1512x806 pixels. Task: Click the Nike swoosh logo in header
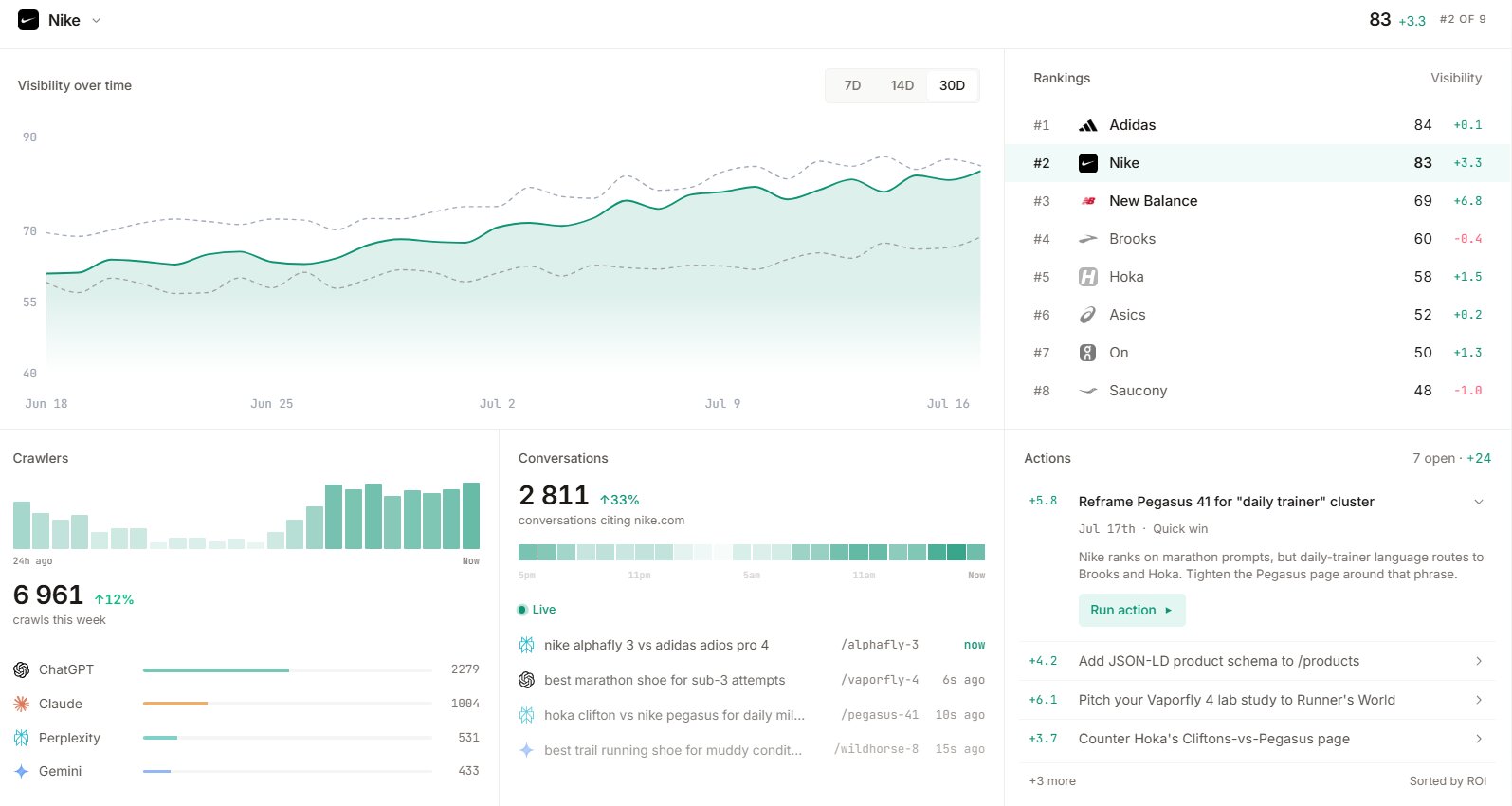28,20
